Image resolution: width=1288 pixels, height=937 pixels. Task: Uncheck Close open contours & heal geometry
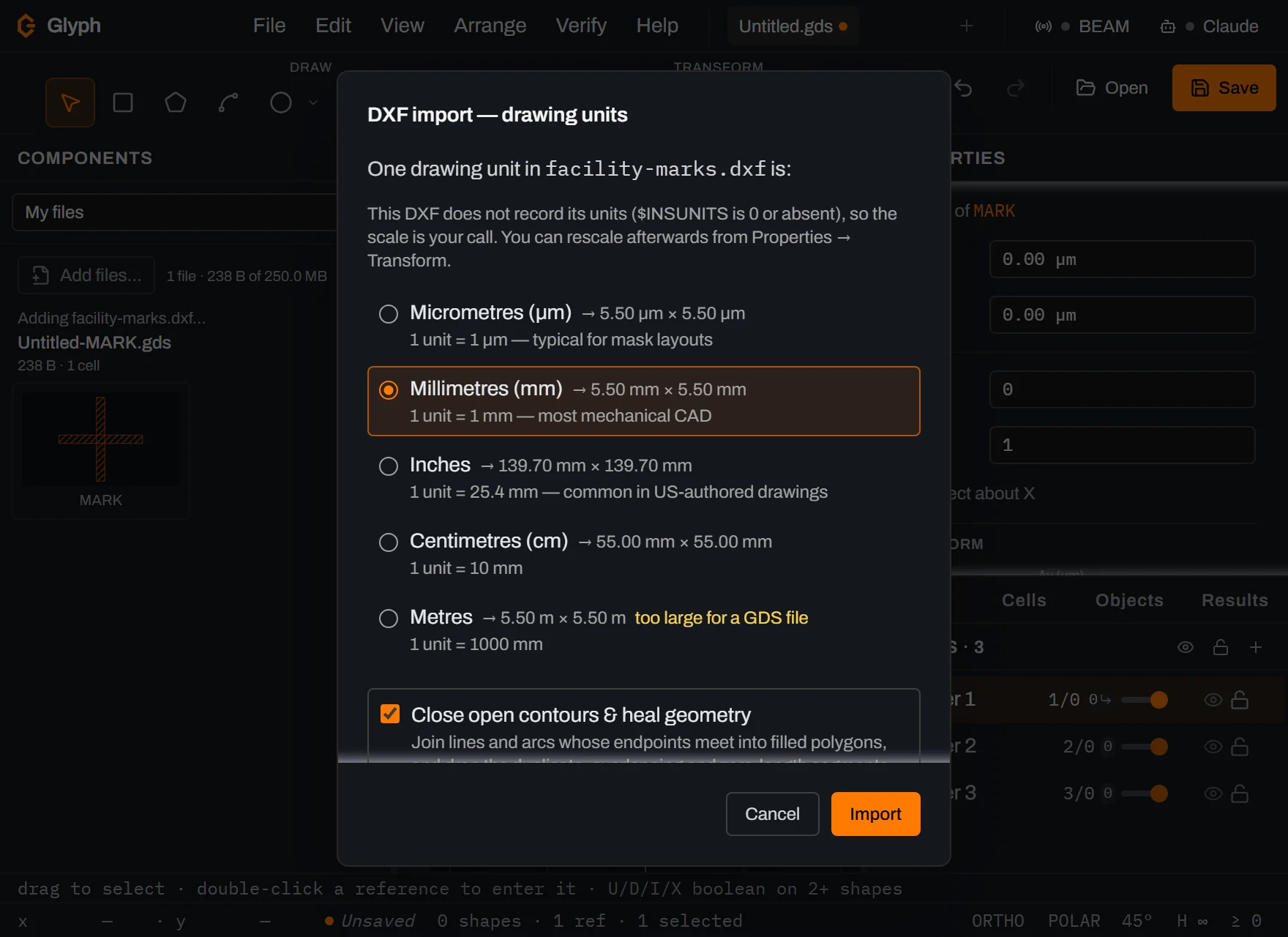pos(390,714)
